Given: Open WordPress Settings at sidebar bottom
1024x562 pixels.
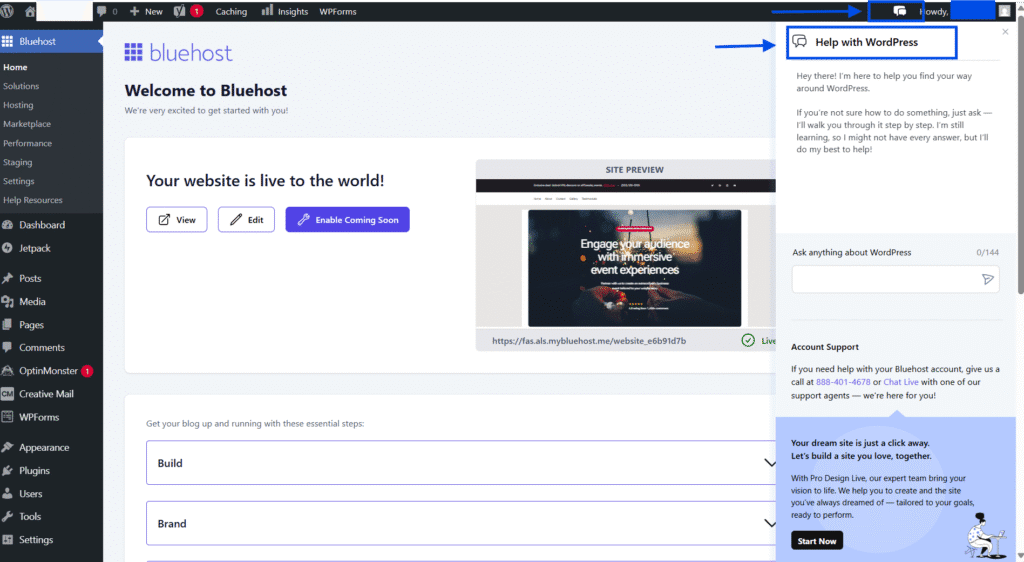Looking at the screenshot, I should [52, 540].
